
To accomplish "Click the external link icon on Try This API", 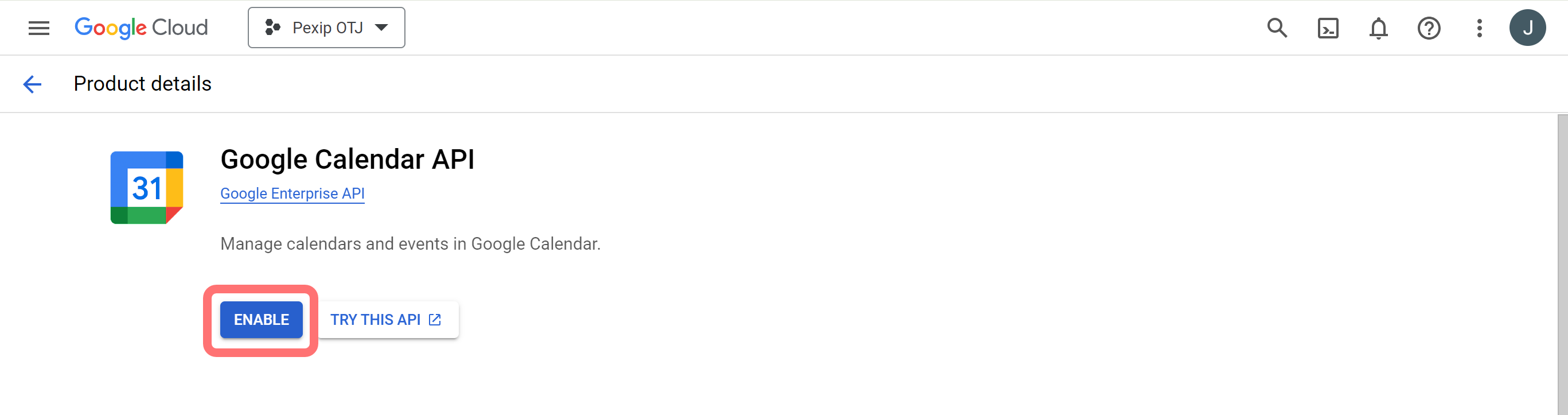I will point(435,320).
